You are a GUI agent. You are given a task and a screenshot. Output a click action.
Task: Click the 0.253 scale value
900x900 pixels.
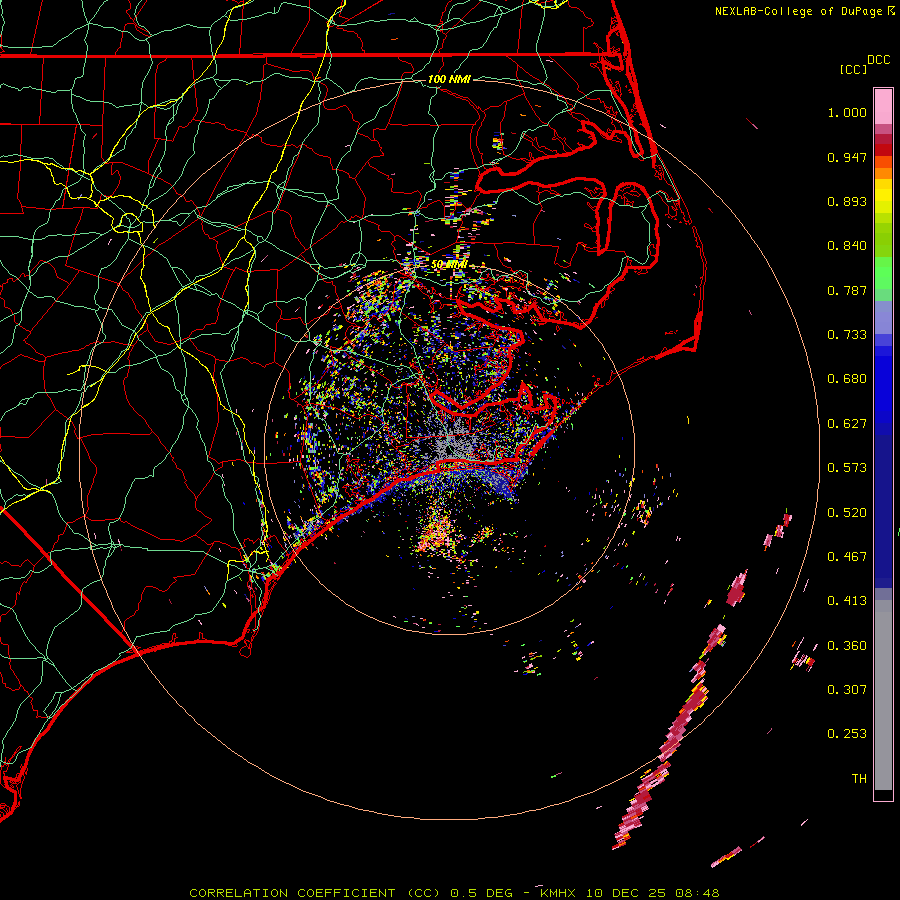[x=847, y=734]
